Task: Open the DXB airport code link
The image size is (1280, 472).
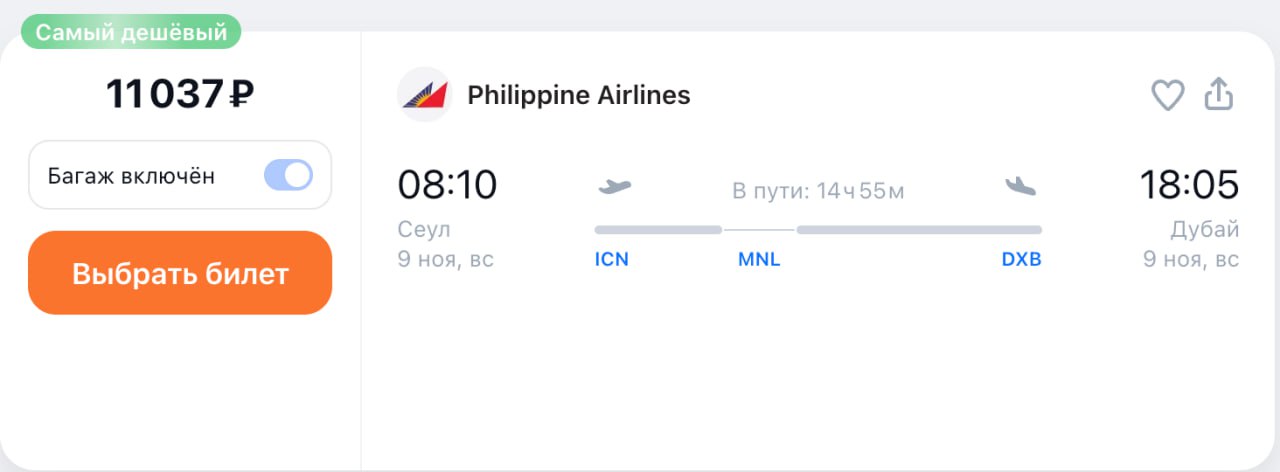Action: coord(1021,259)
